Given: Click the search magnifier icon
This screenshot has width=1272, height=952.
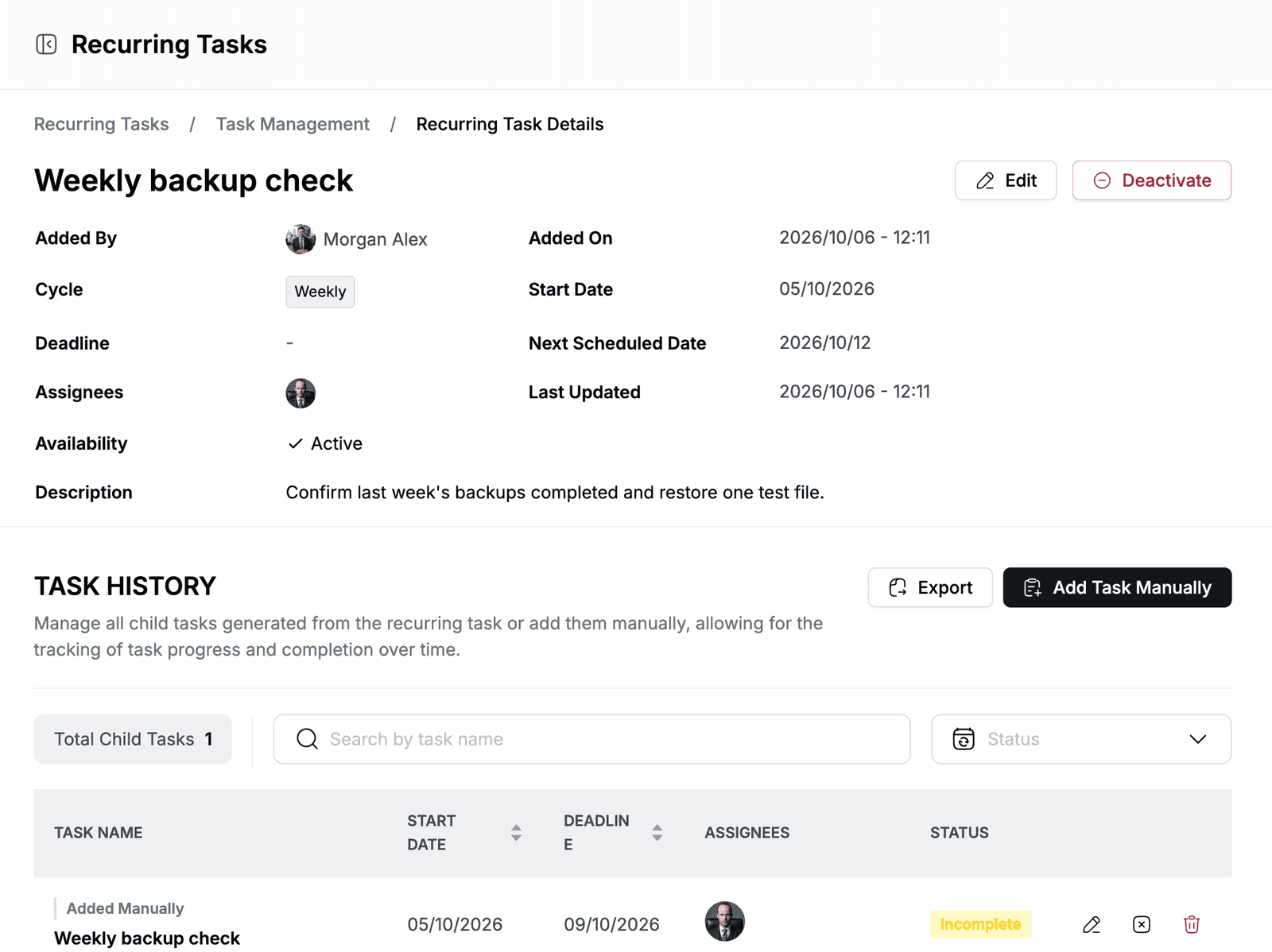Looking at the screenshot, I should 307,739.
